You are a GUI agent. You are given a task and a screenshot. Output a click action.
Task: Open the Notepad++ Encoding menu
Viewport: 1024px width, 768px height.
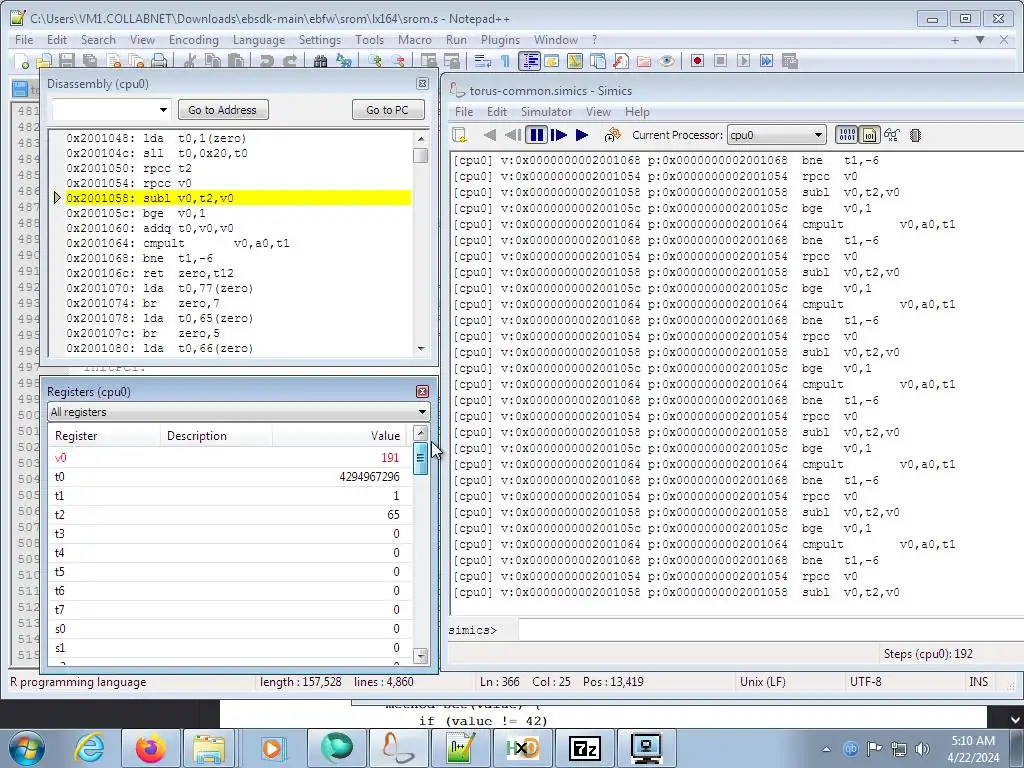click(x=193, y=40)
